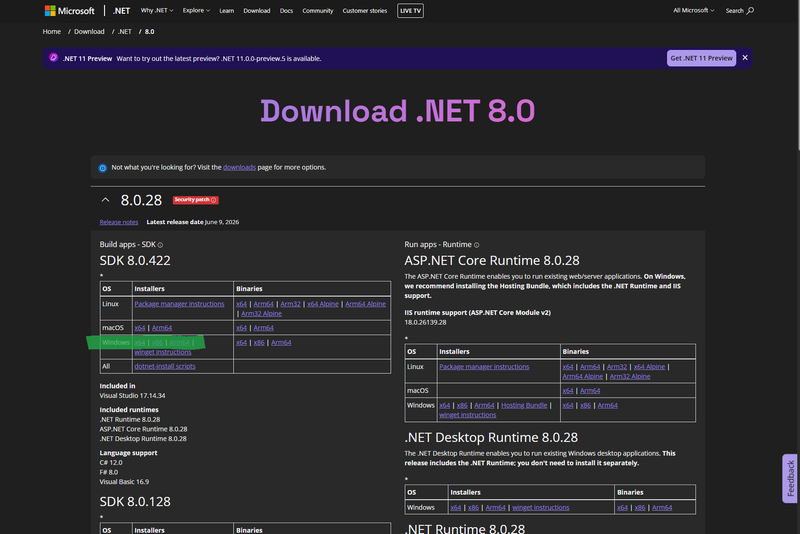This screenshot has width=800, height=534.
Task: Go to .NET breadcrumb
Action: point(125,32)
